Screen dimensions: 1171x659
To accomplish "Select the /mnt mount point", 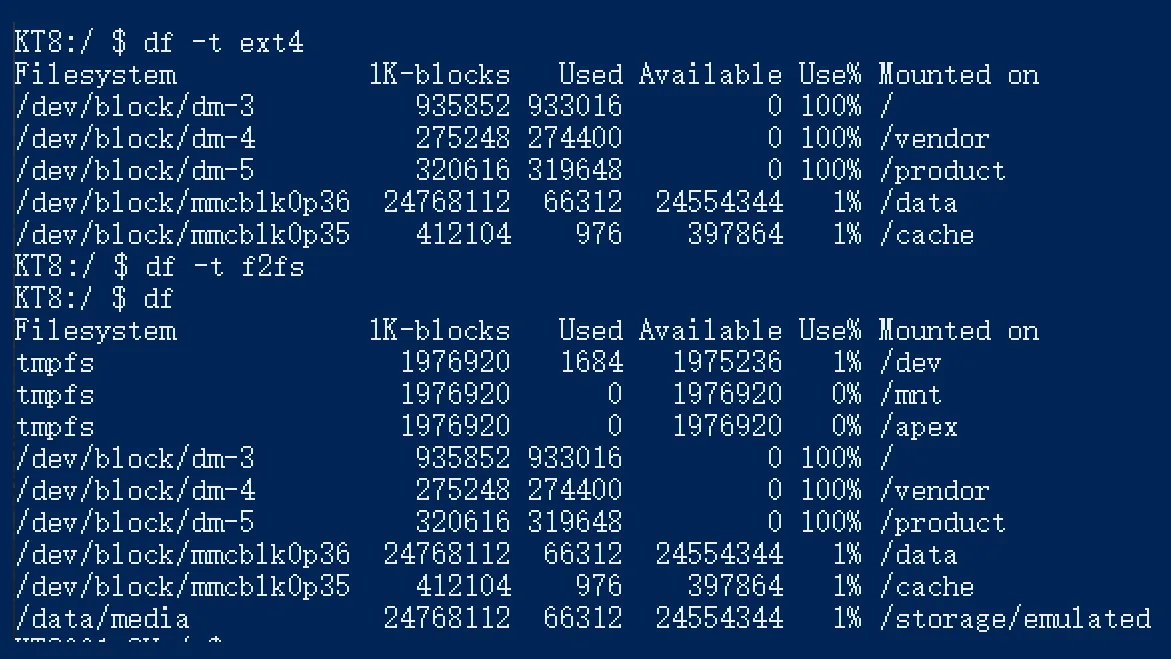I will click(x=910, y=395).
